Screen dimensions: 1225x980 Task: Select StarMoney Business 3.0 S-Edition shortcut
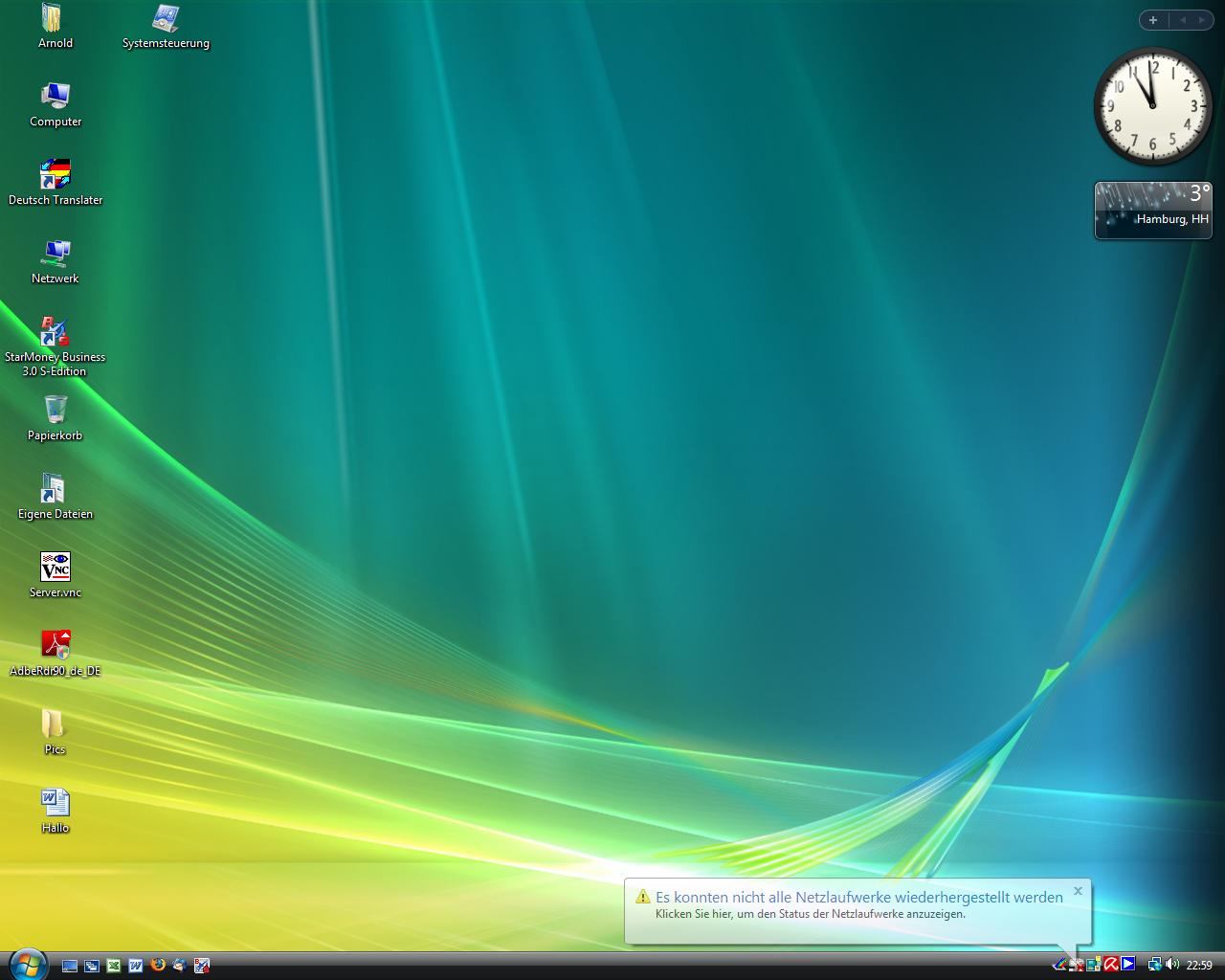click(56, 347)
